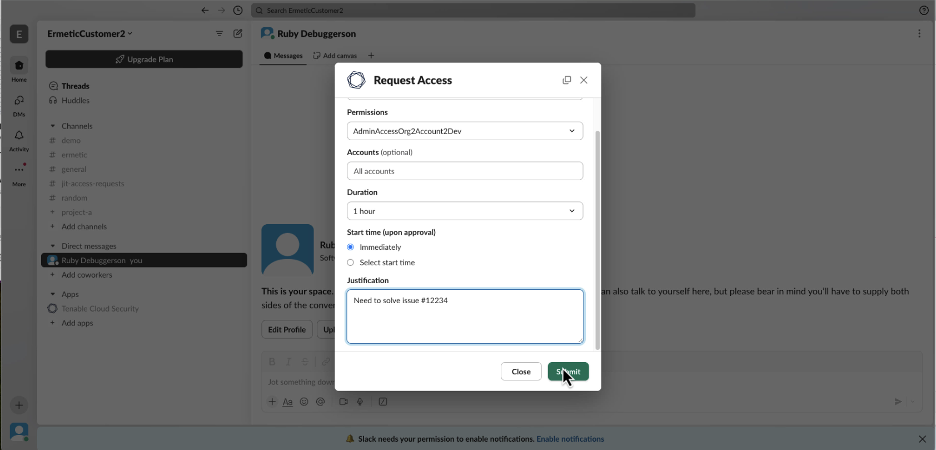Viewport: 936px width, 450px height.
Task: Record an audio clip microphone icon
Action: click(360, 402)
